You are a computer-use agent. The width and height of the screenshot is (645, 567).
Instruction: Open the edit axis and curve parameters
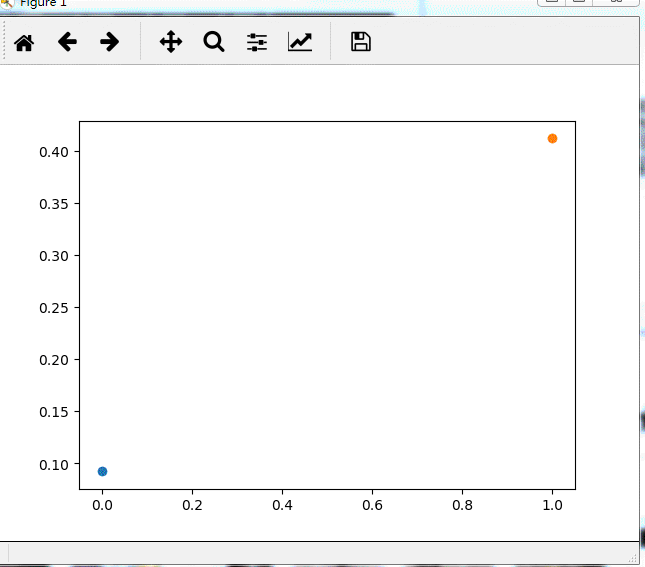(300, 42)
